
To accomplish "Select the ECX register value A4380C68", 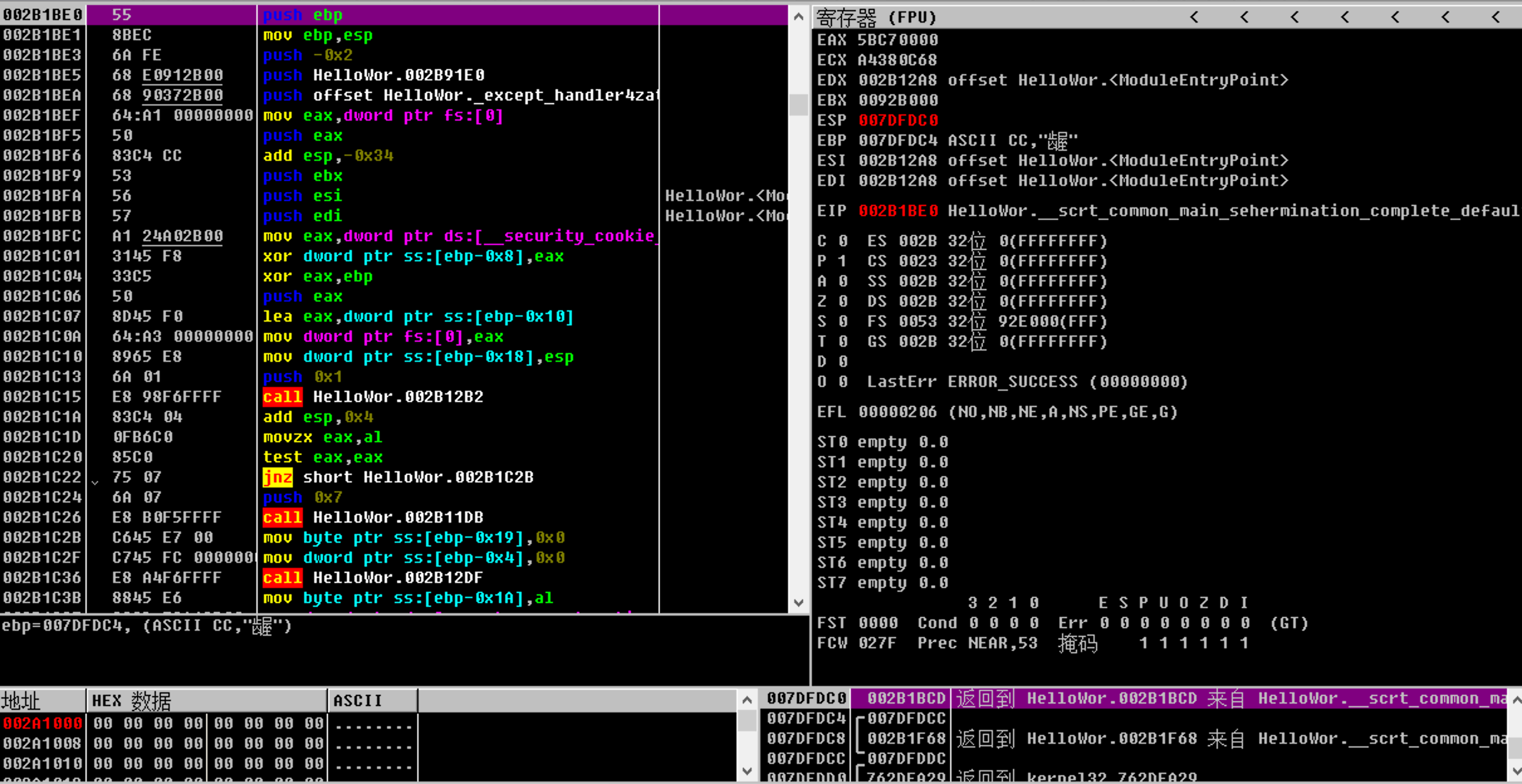I will point(898,60).
